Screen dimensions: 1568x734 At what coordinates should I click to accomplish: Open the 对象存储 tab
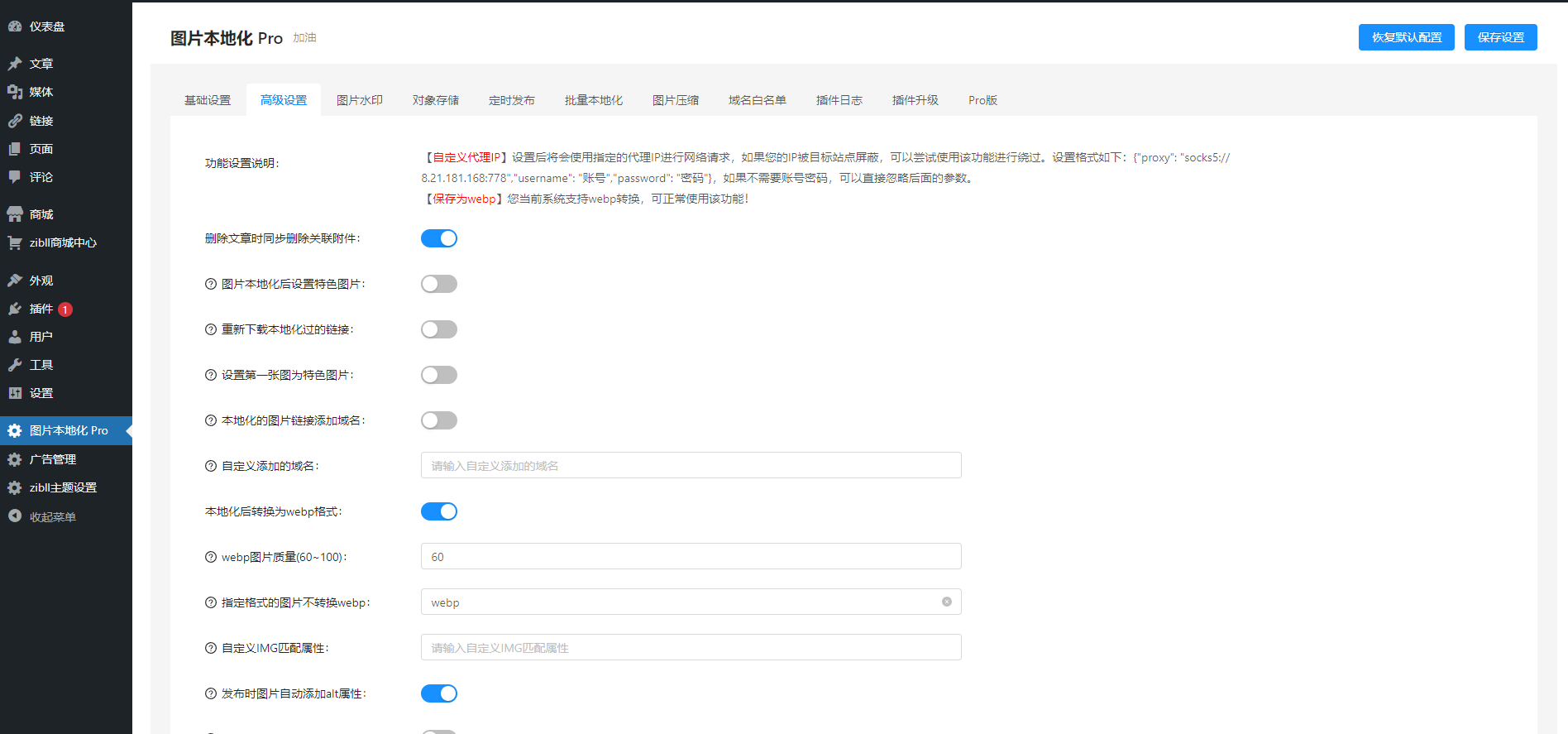click(x=436, y=100)
